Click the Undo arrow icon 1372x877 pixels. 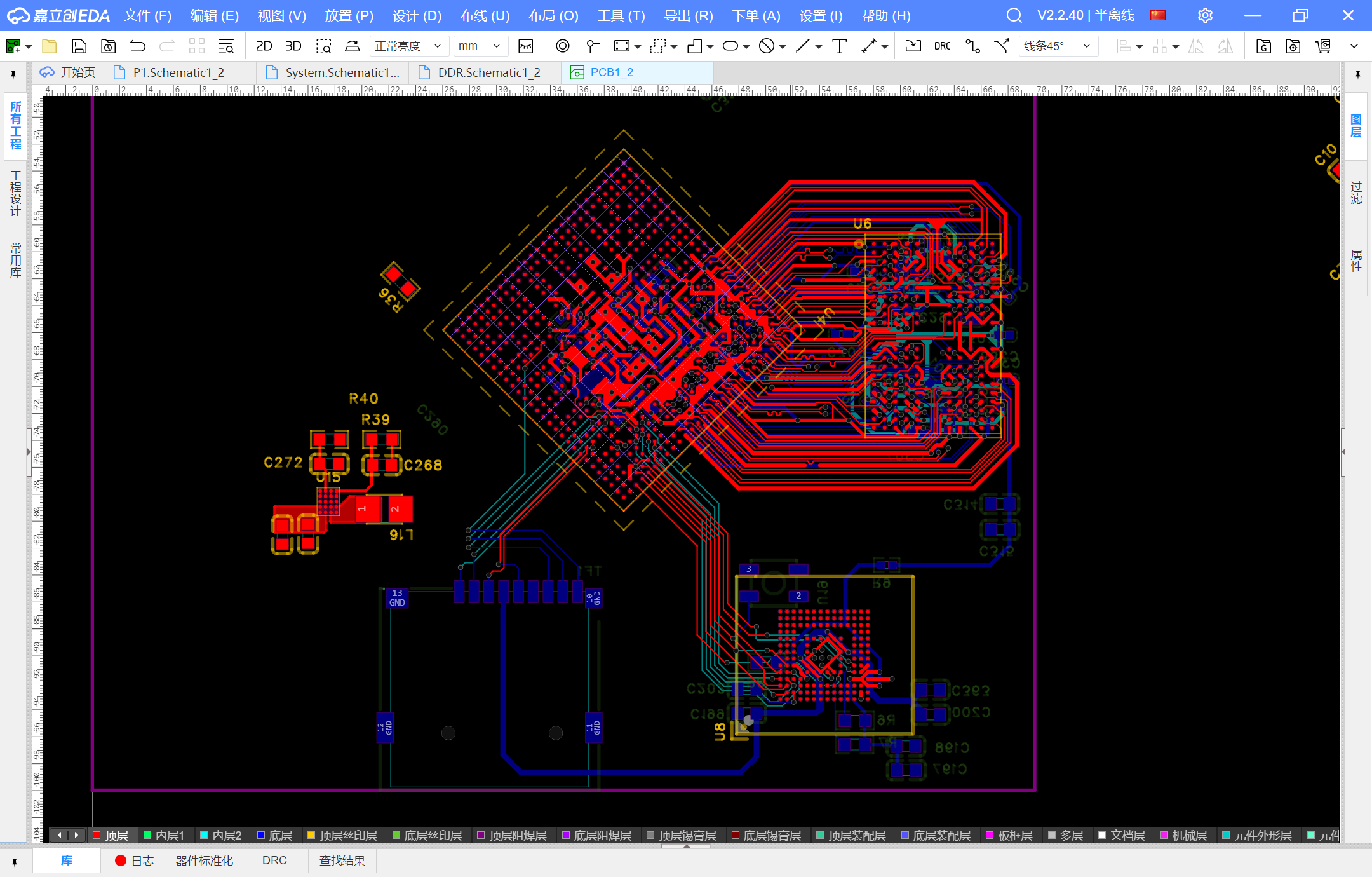coord(137,46)
